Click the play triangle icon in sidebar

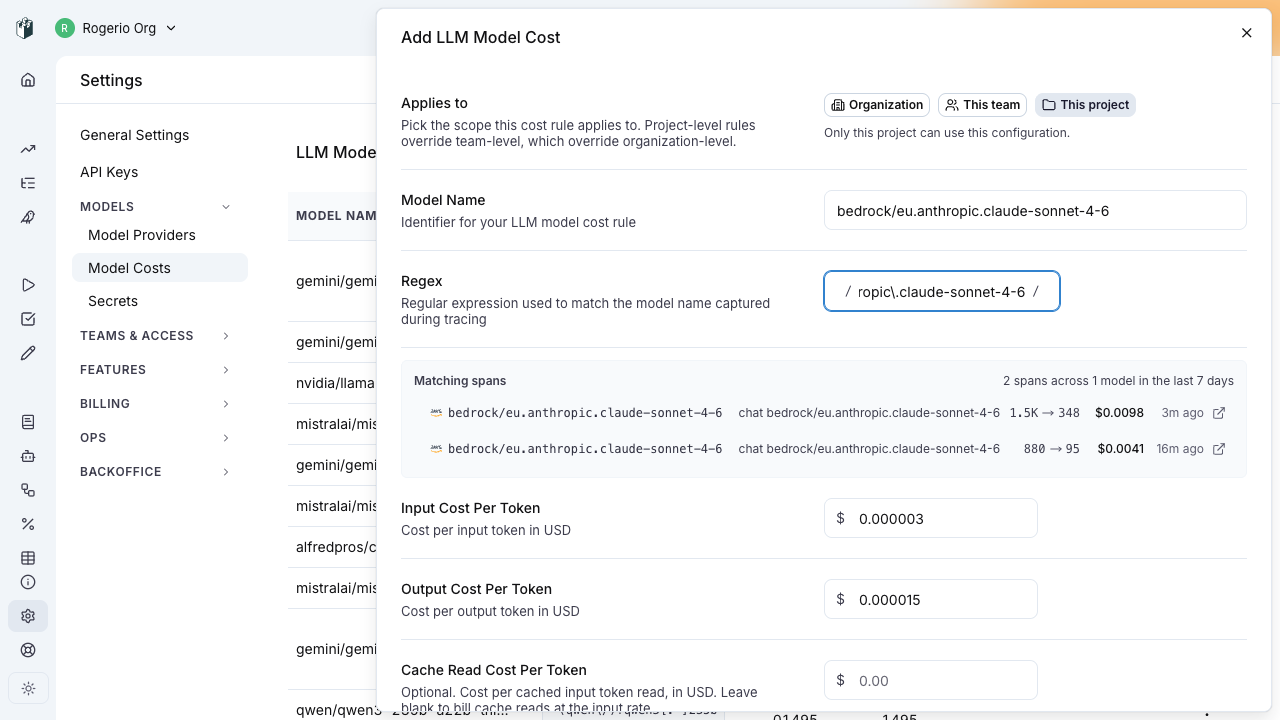28,285
